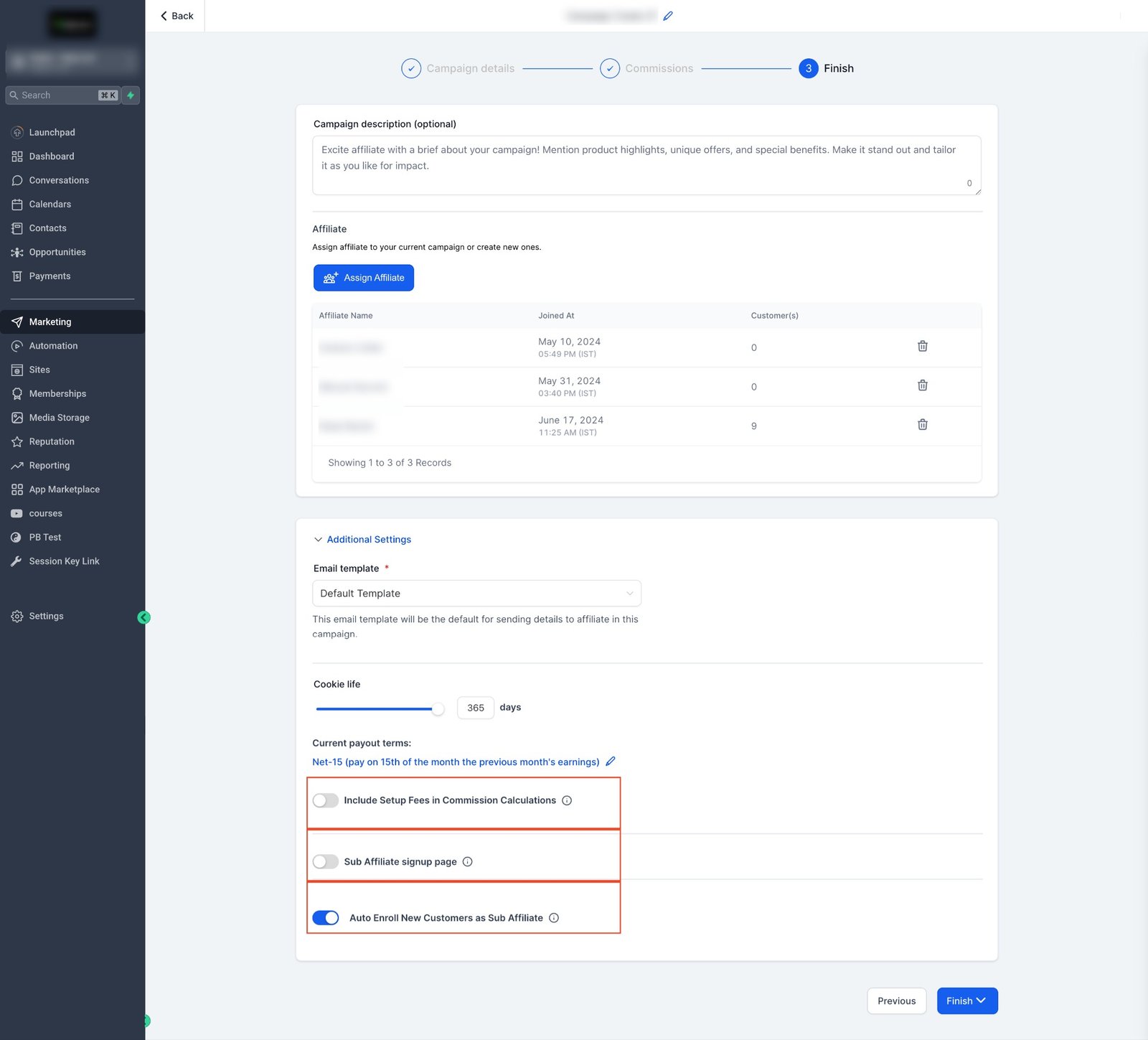Screen dimensions: 1148x1040
Task: Open the Email template dropdown
Action: tap(476, 594)
